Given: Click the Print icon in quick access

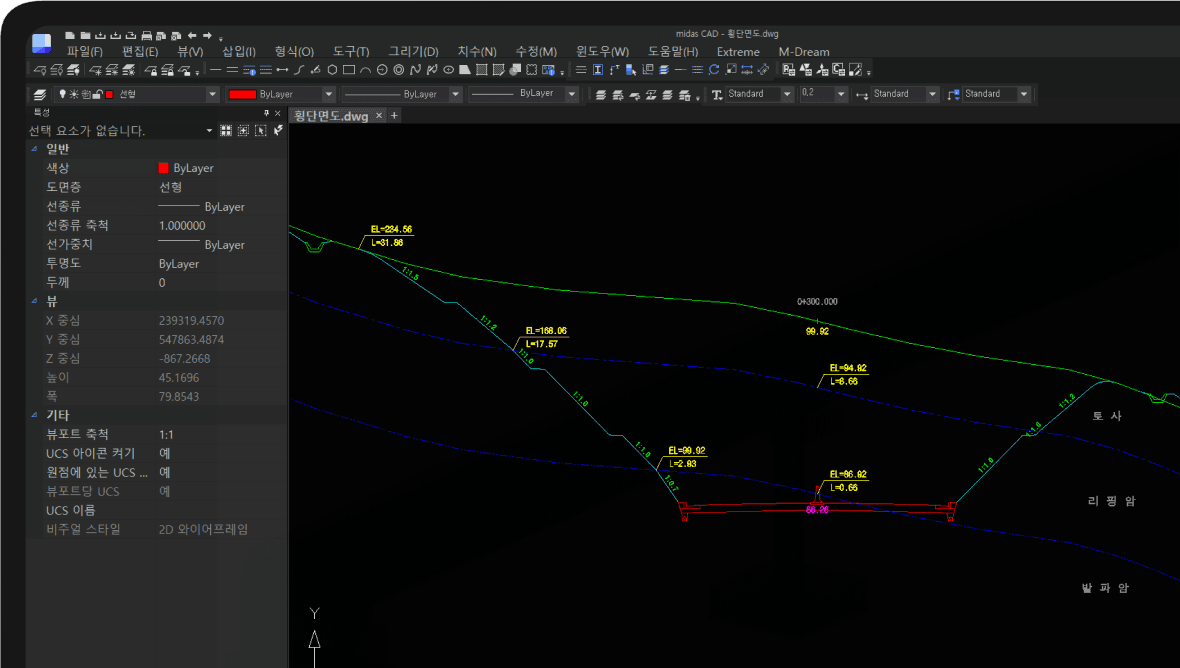Looking at the screenshot, I should 146,35.
